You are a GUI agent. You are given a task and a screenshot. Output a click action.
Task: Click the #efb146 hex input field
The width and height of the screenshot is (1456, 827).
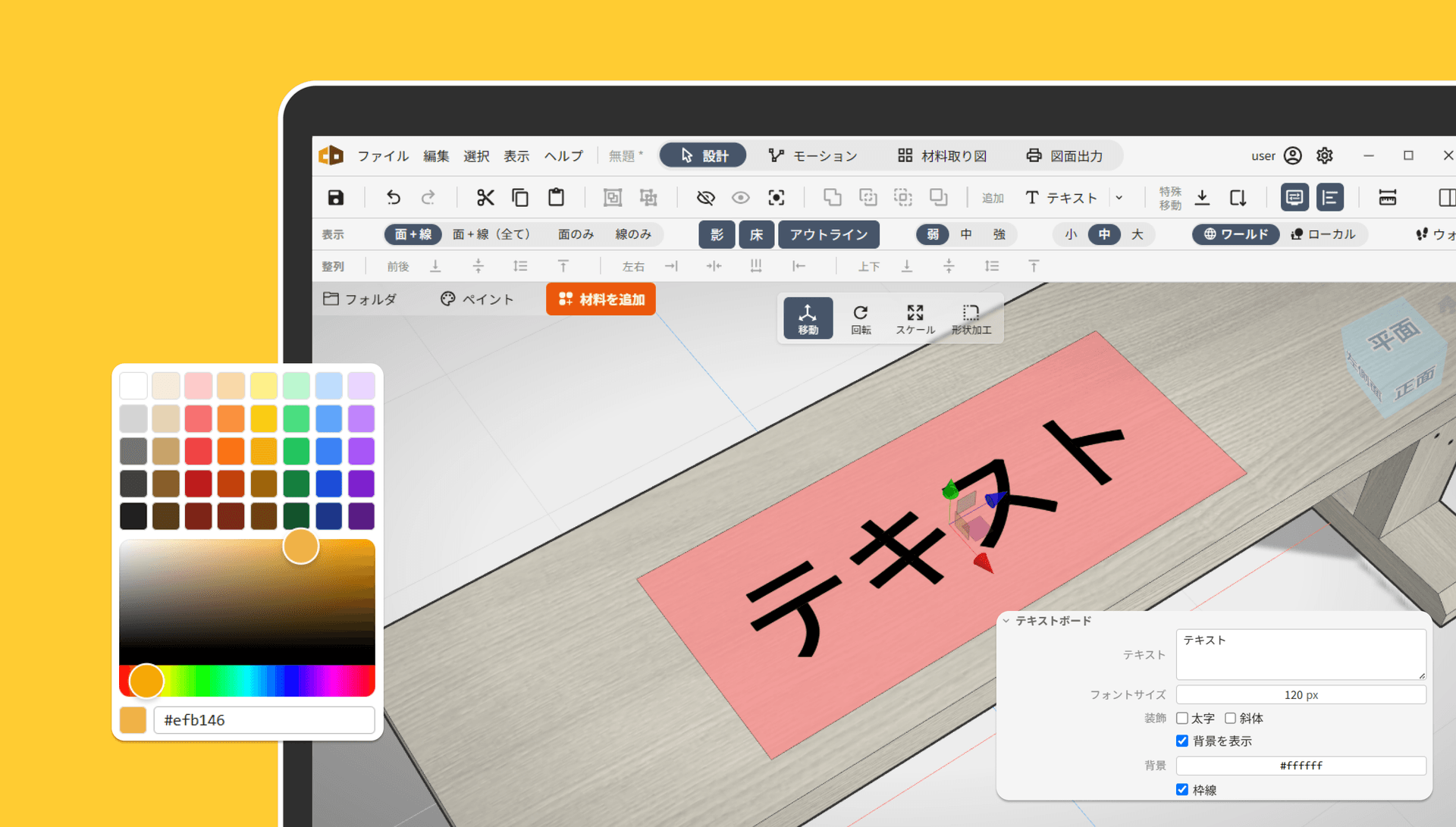pyautogui.click(x=264, y=720)
